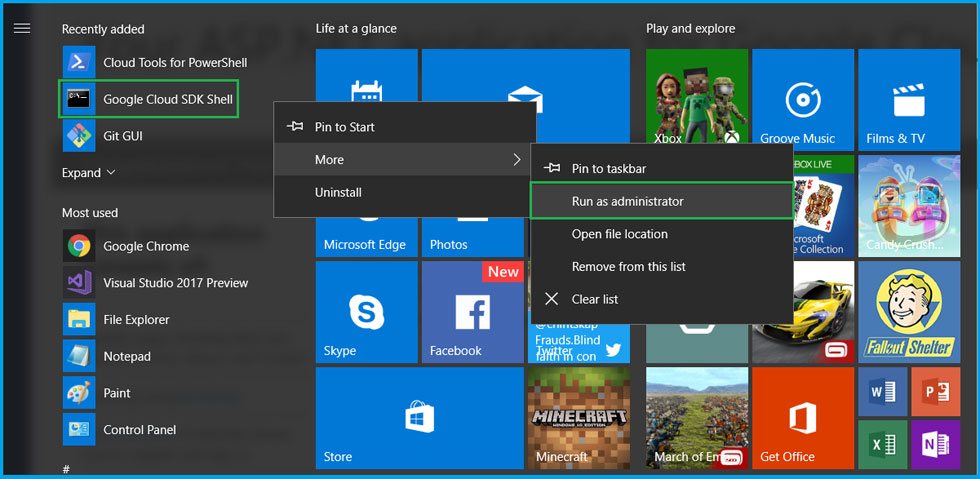980x479 pixels.
Task: Click the File Explorer icon
Action: (x=79, y=319)
